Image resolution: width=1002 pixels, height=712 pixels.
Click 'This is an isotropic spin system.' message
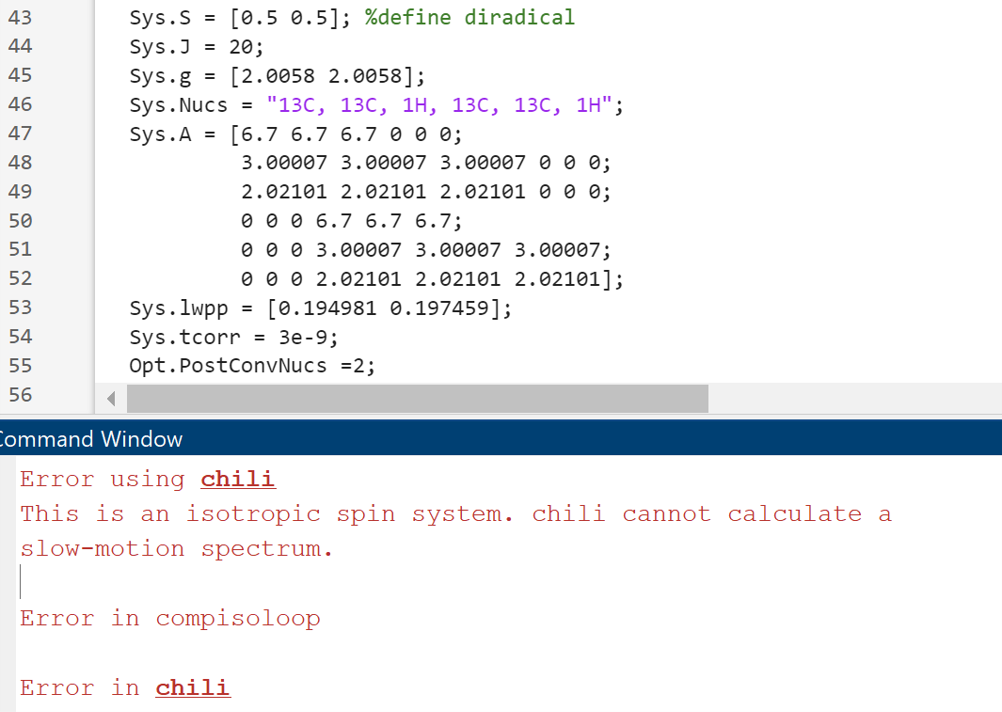coord(266,514)
